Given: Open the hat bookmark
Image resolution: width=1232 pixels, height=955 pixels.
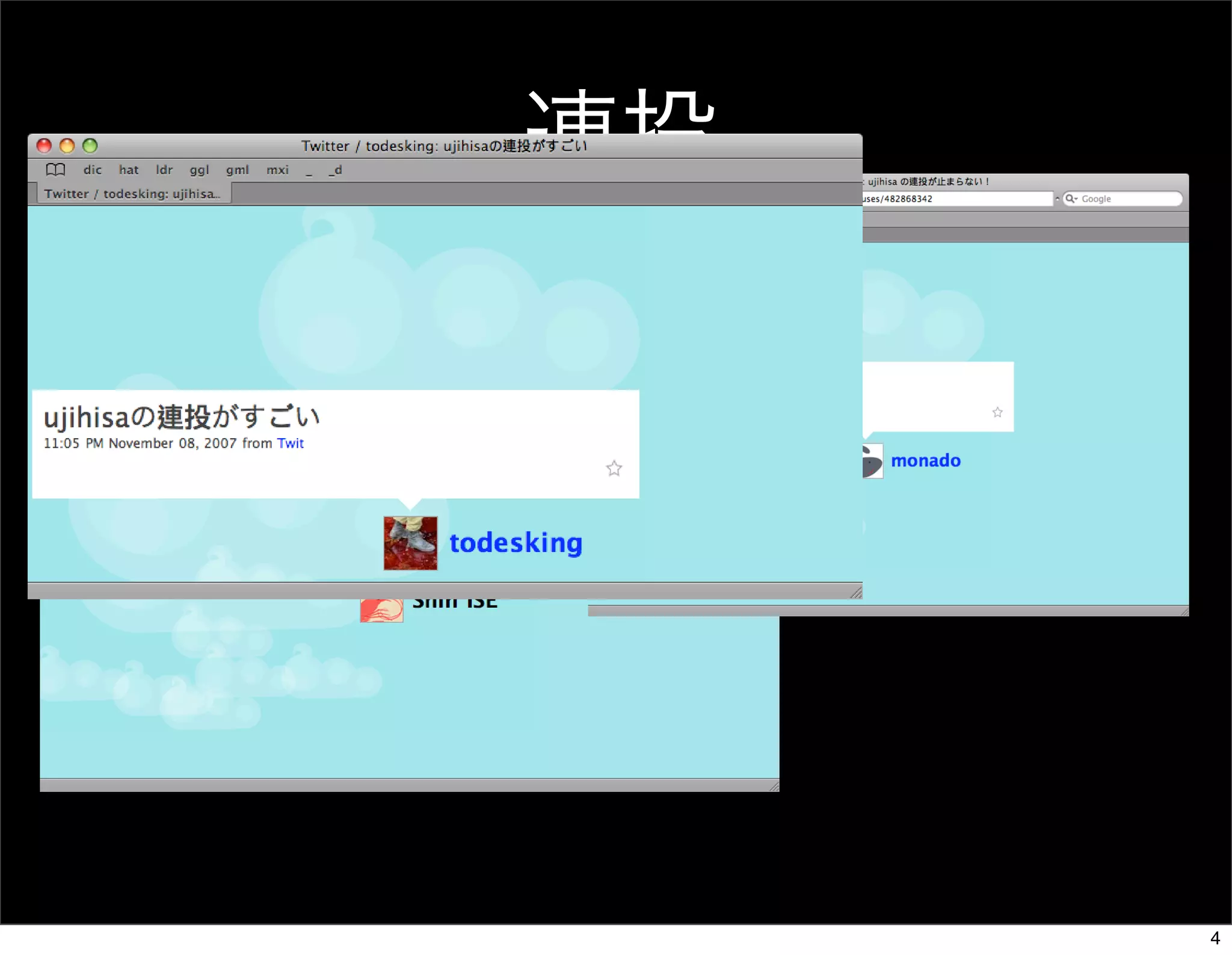Looking at the screenshot, I should [128, 170].
